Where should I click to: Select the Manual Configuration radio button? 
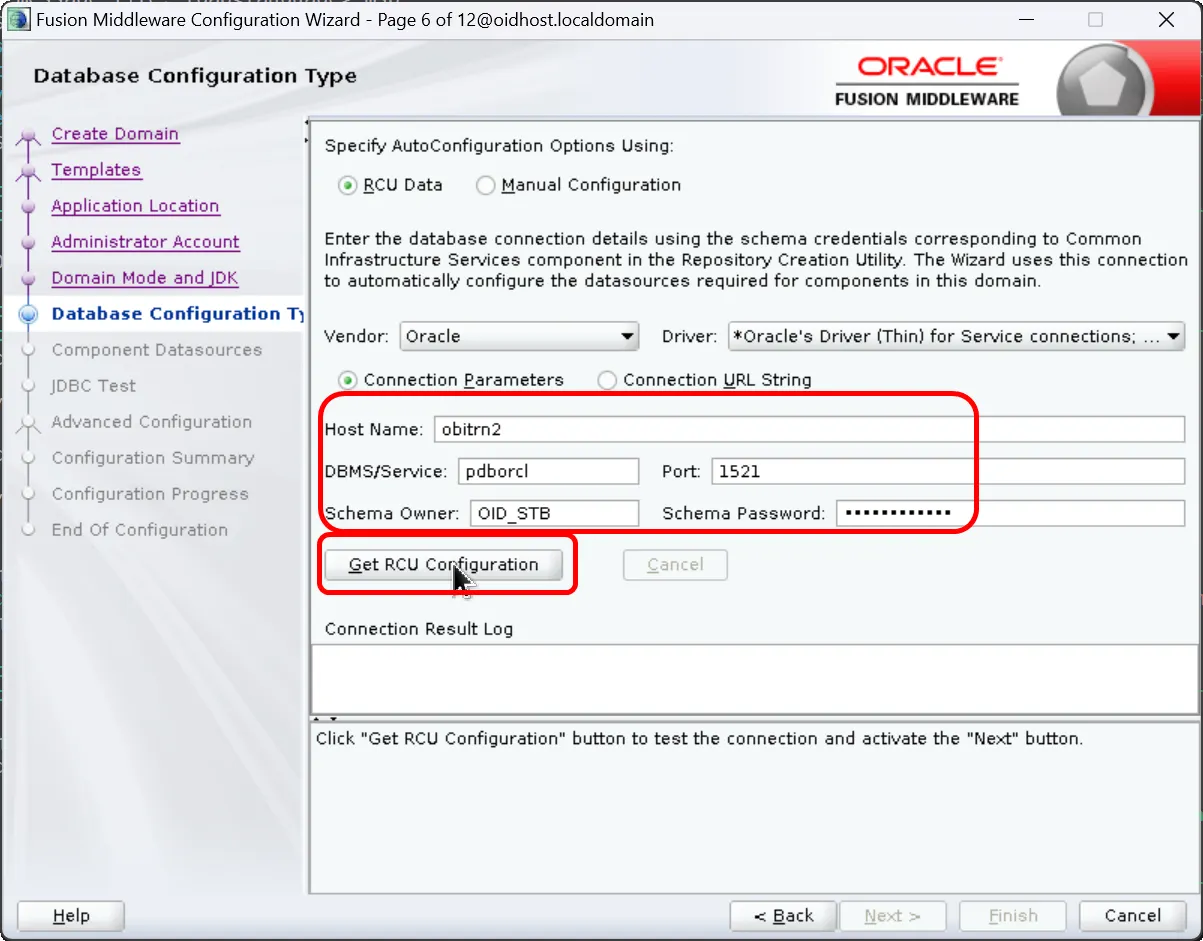click(485, 185)
